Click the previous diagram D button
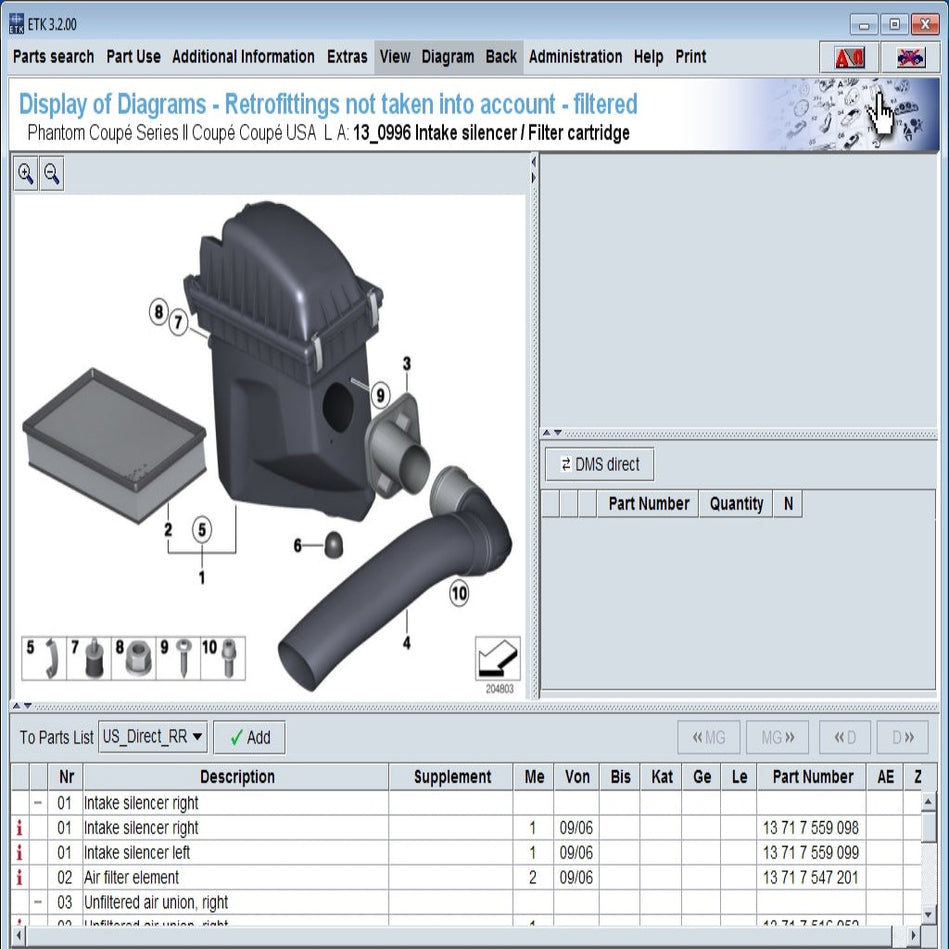Image resolution: width=949 pixels, height=949 pixels. click(x=845, y=737)
